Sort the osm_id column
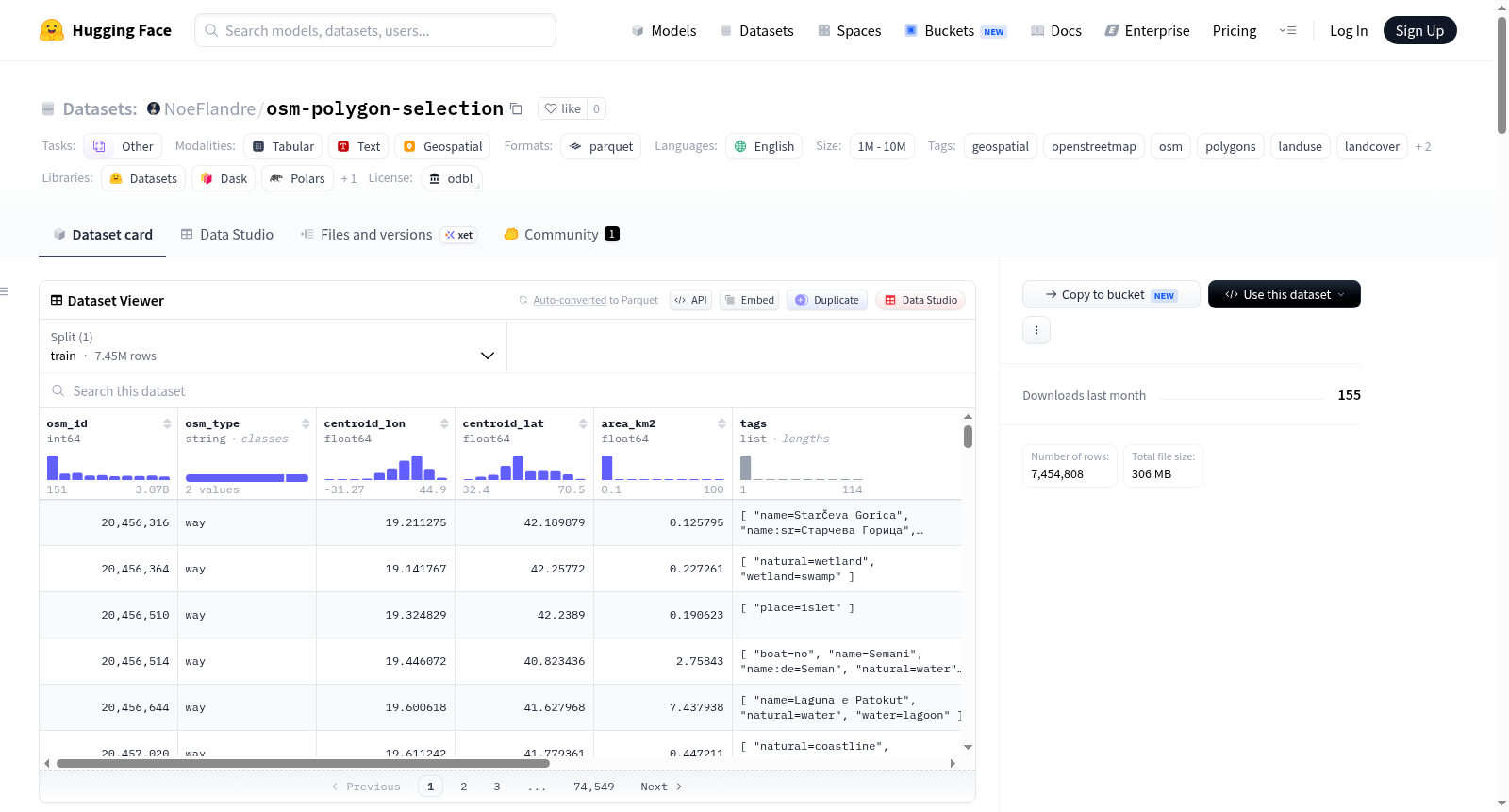 pyautogui.click(x=167, y=423)
